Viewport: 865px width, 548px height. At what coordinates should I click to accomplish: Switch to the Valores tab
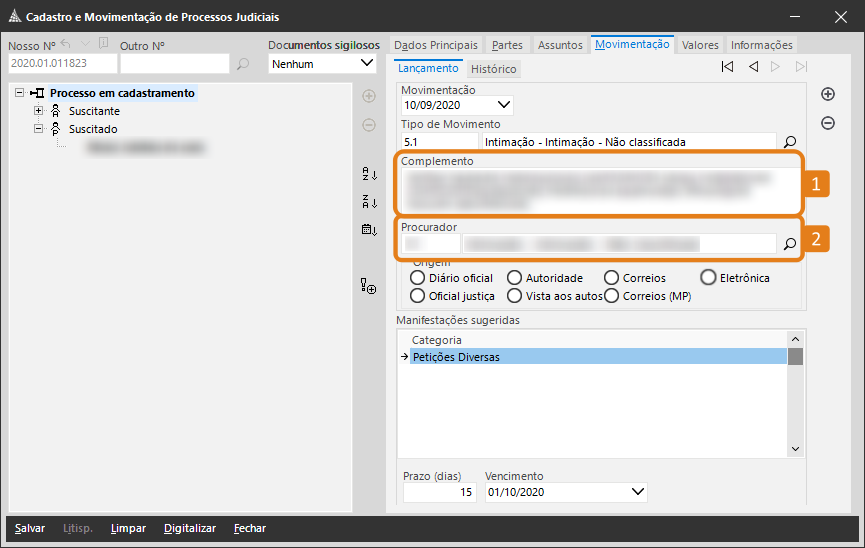point(700,45)
